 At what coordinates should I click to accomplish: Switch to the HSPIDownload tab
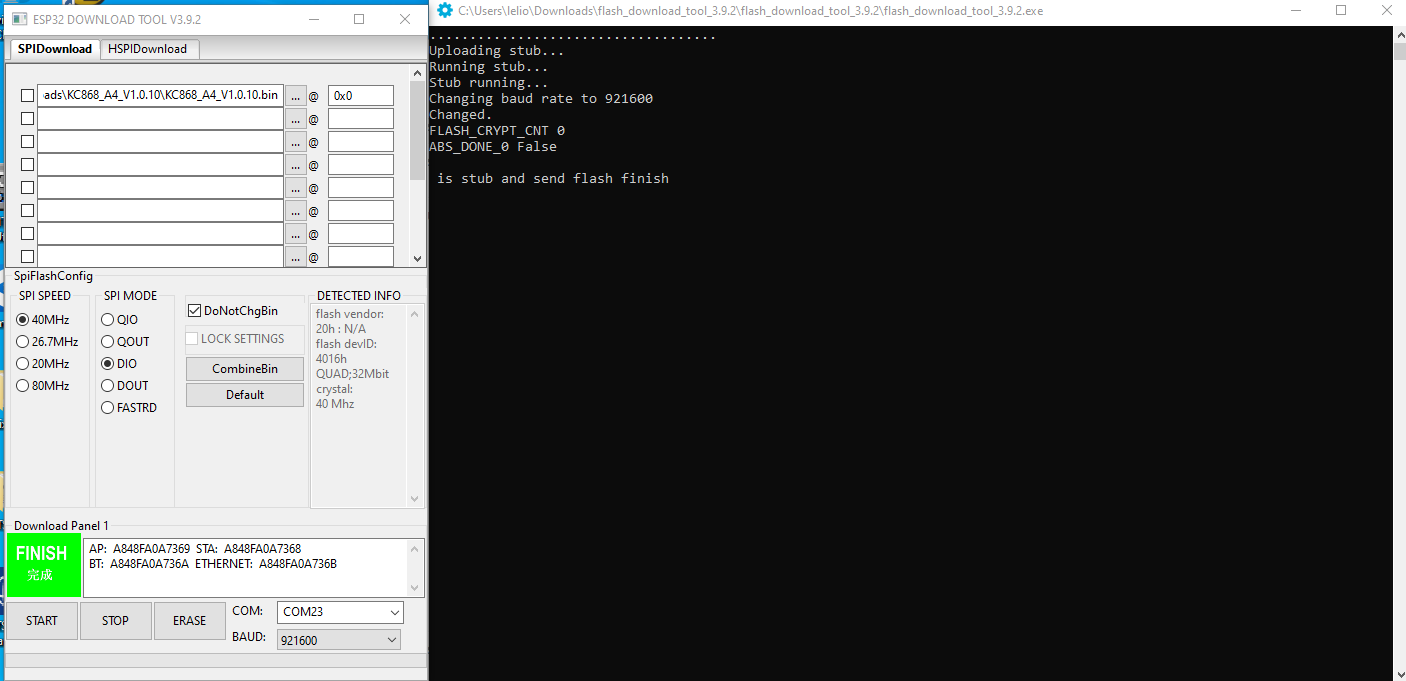point(148,49)
